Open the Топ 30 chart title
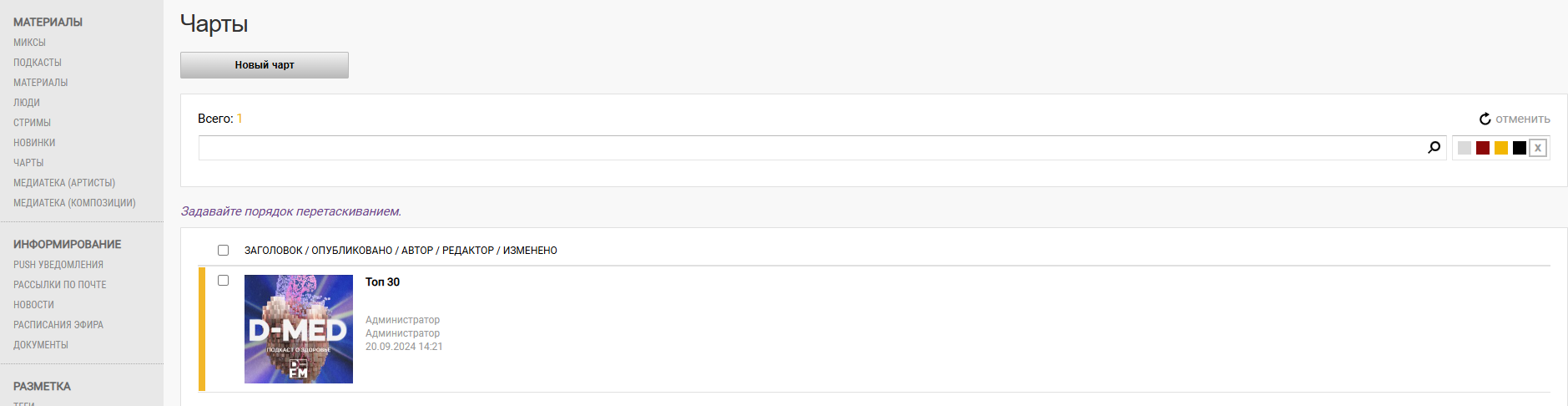Viewport: 1568px width, 406px height. pyautogui.click(x=382, y=282)
